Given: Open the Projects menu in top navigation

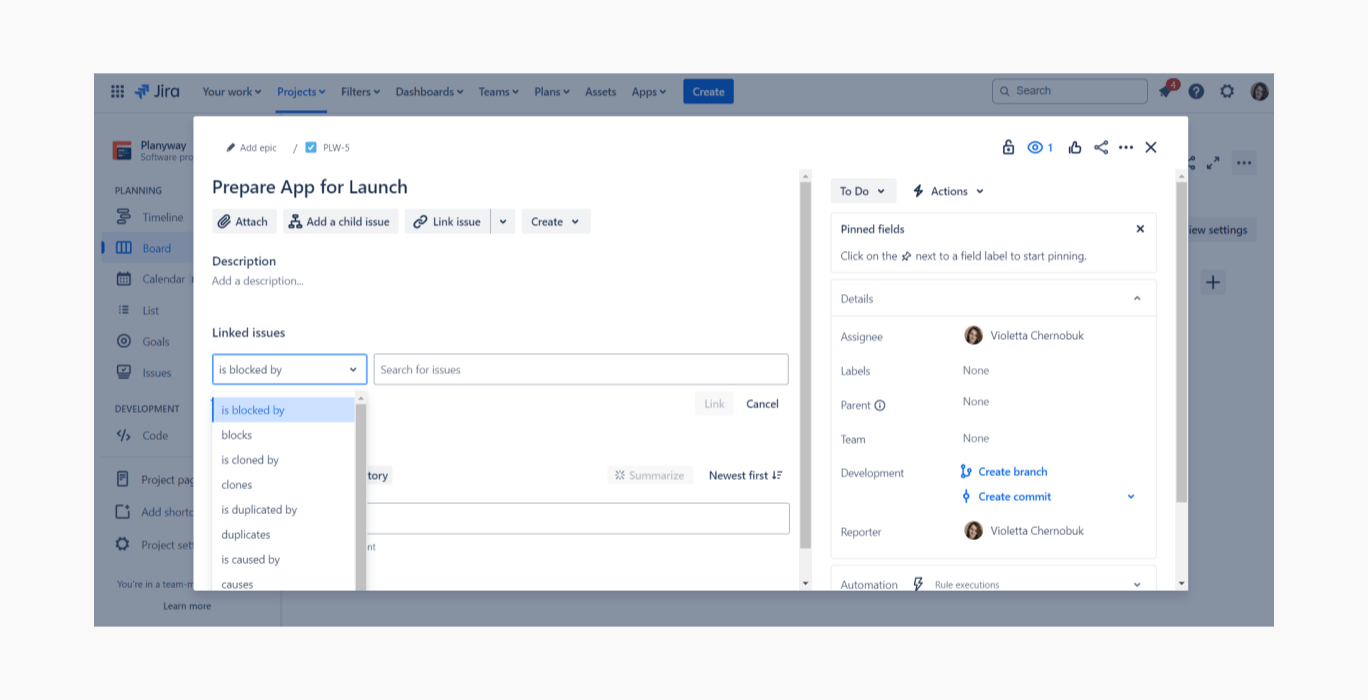Looking at the screenshot, I should (x=301, y=92).
